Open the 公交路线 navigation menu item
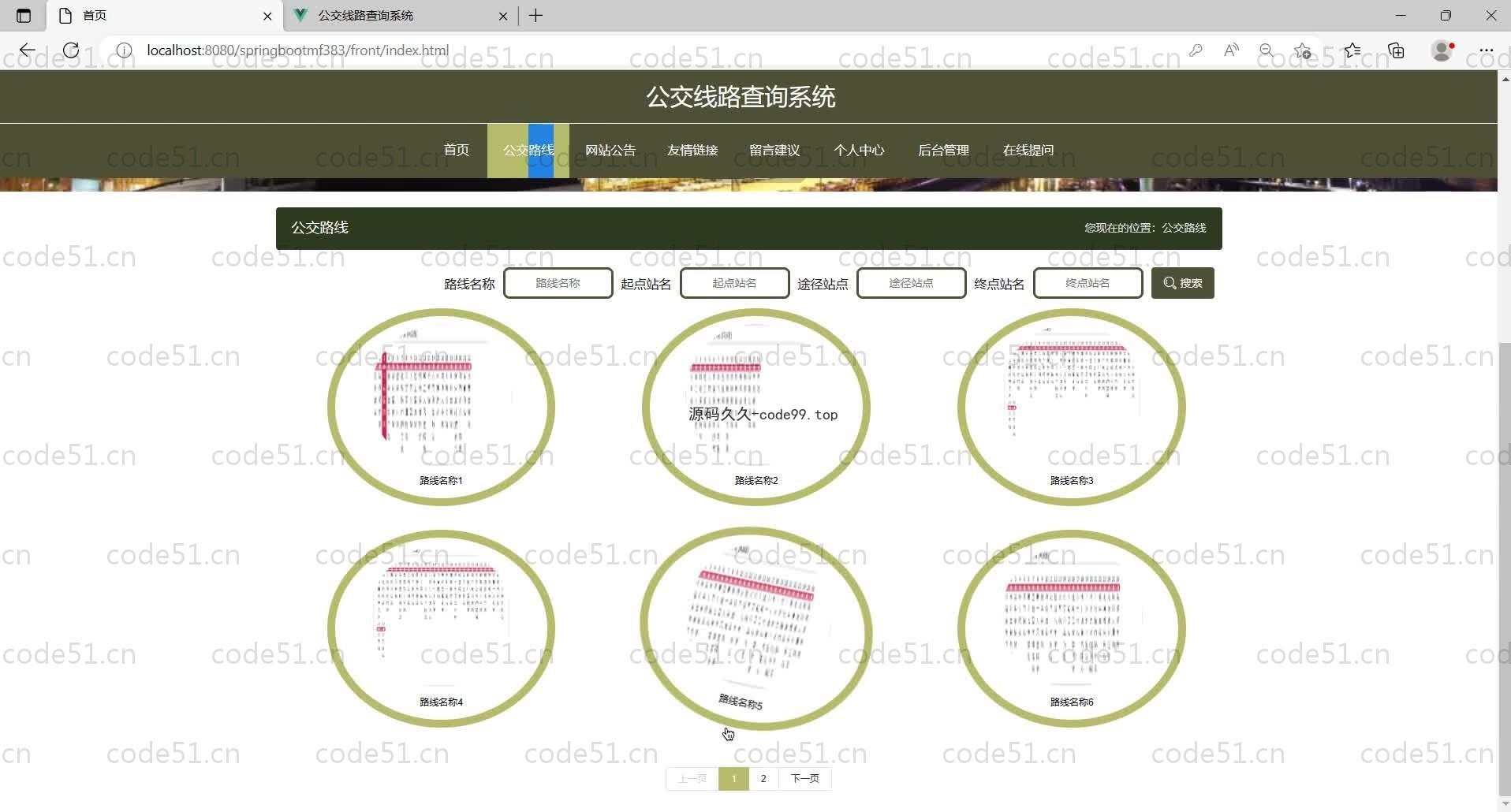 528,150
